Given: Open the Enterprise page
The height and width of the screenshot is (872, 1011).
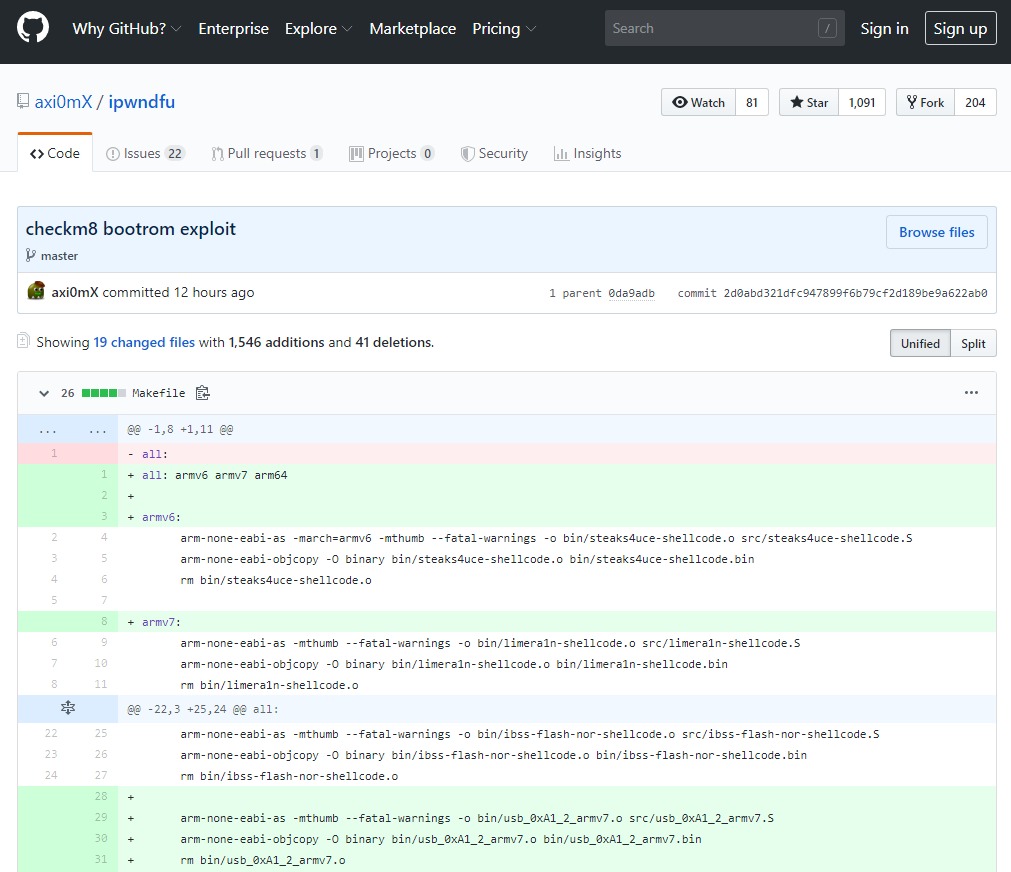Looking at the screenshot, I should [233, 28].
